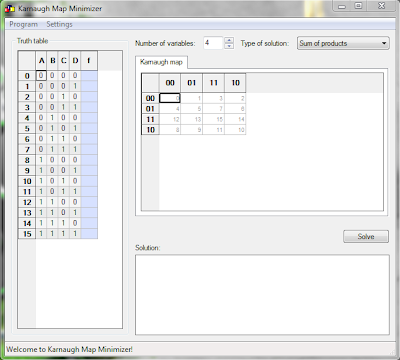Toggle f value for truth table row 2
This screenshot has width=400, height=360.
(x=89, y=97)
